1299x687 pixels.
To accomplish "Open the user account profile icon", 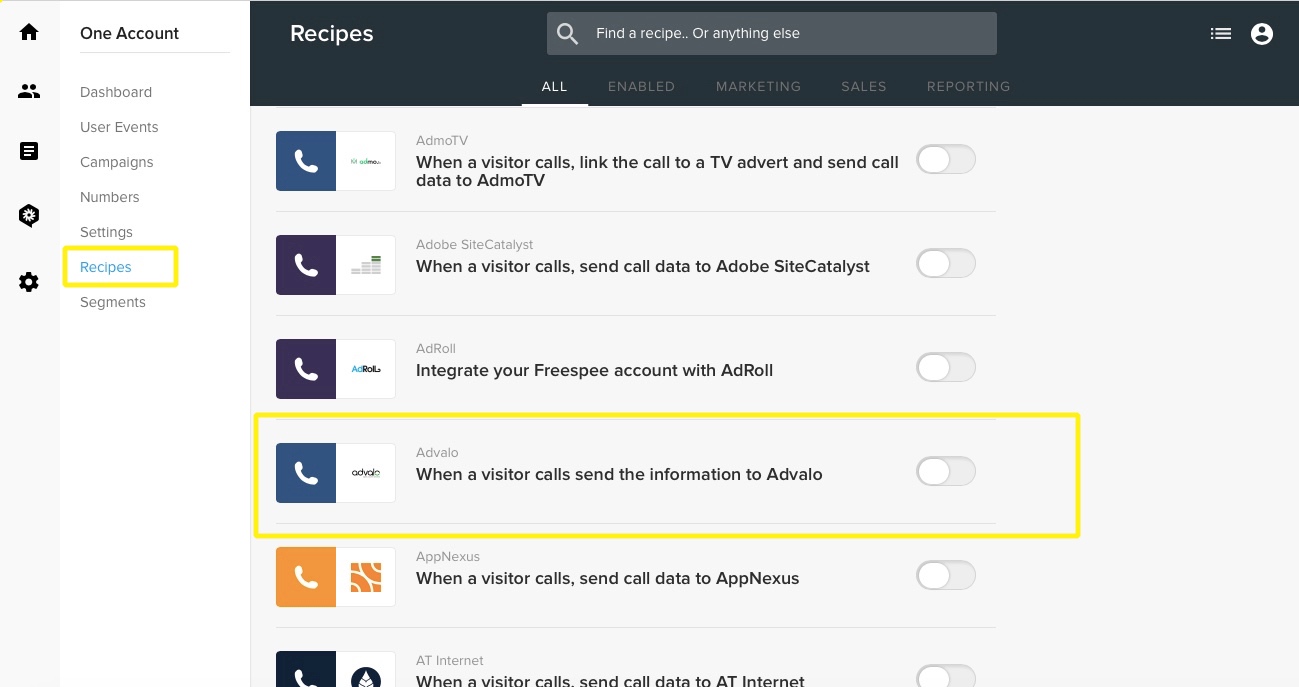I will [x=1262, y=33].
